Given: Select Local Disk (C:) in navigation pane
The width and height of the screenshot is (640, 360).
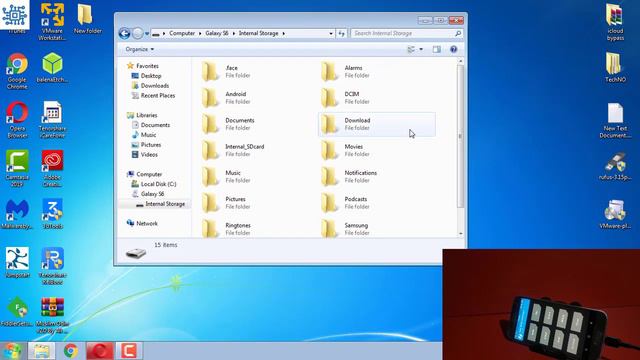Looking at the screenshot, I should [x=158, y=184].
